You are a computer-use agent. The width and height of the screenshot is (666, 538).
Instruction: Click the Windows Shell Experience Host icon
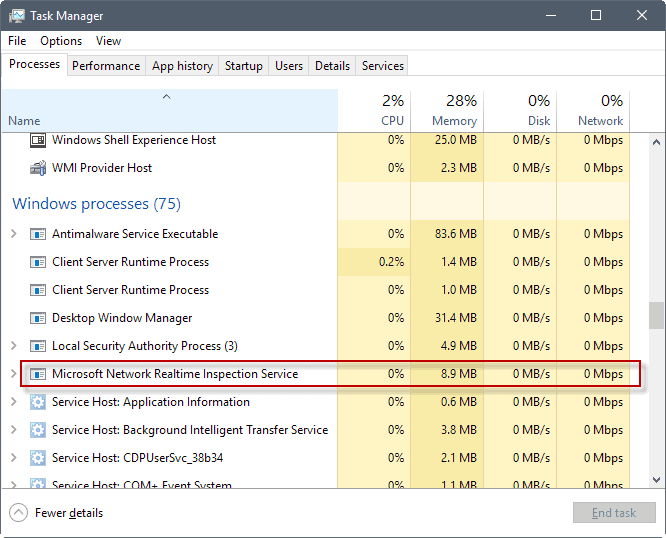[x=38, y=140]
